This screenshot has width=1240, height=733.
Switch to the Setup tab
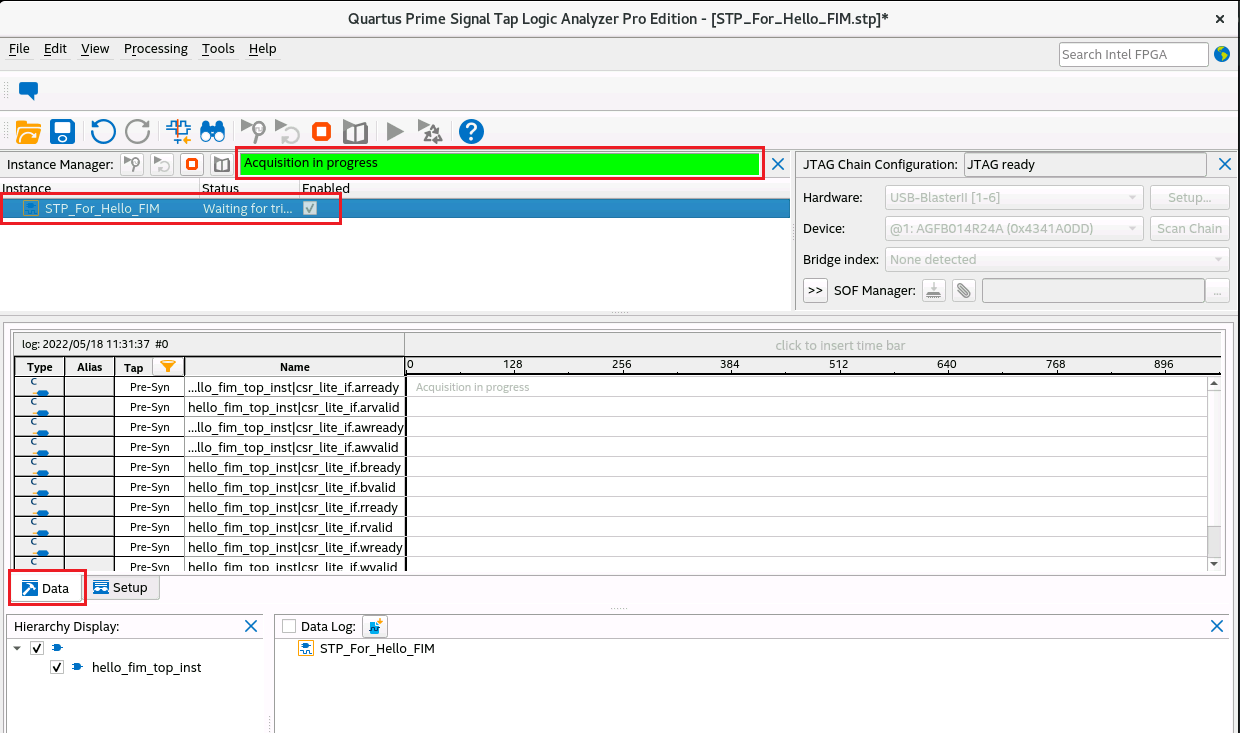pos(120,588)
